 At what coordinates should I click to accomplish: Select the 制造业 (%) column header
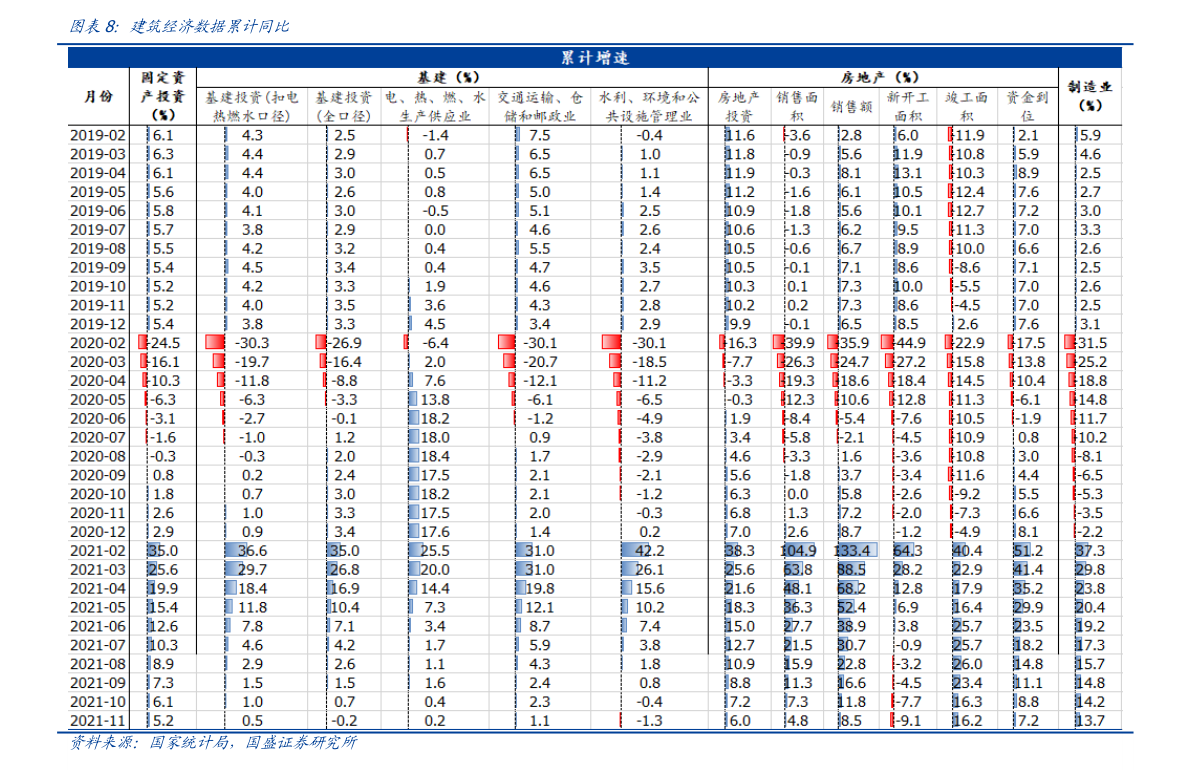pos(1090,96)
